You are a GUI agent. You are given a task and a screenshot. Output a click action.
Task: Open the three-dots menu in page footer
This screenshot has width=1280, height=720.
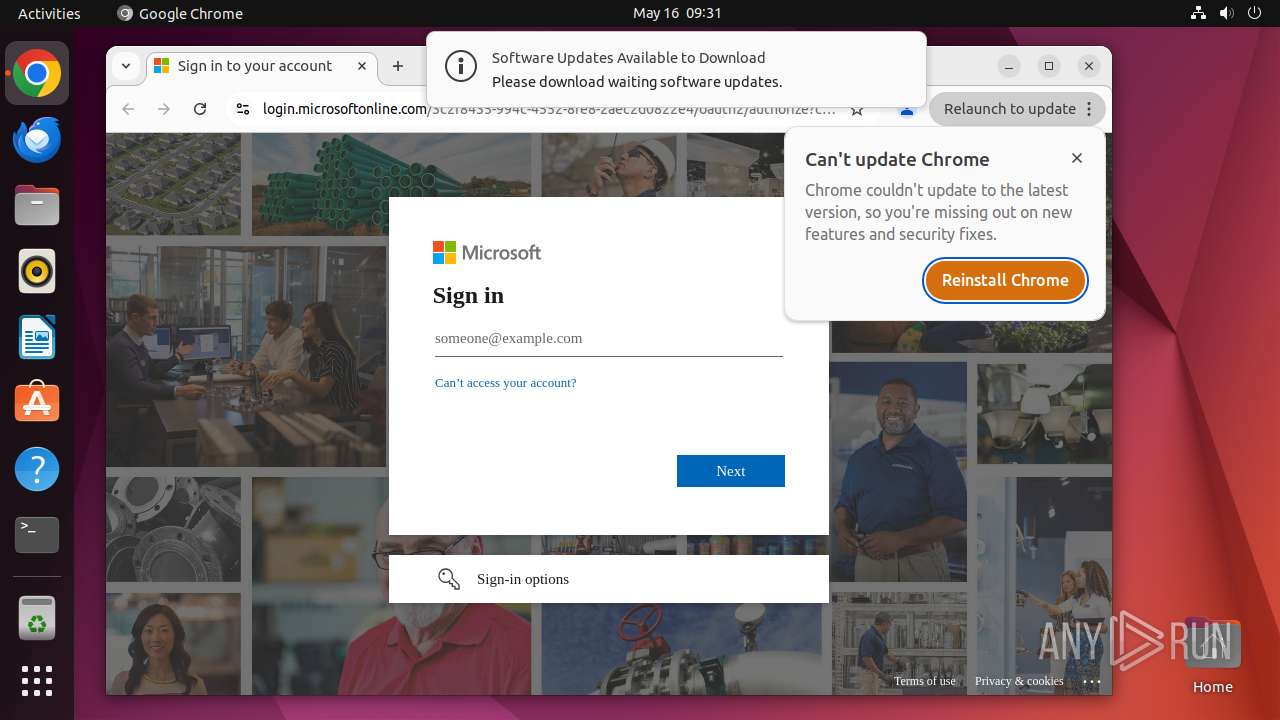coord(1092,681)
